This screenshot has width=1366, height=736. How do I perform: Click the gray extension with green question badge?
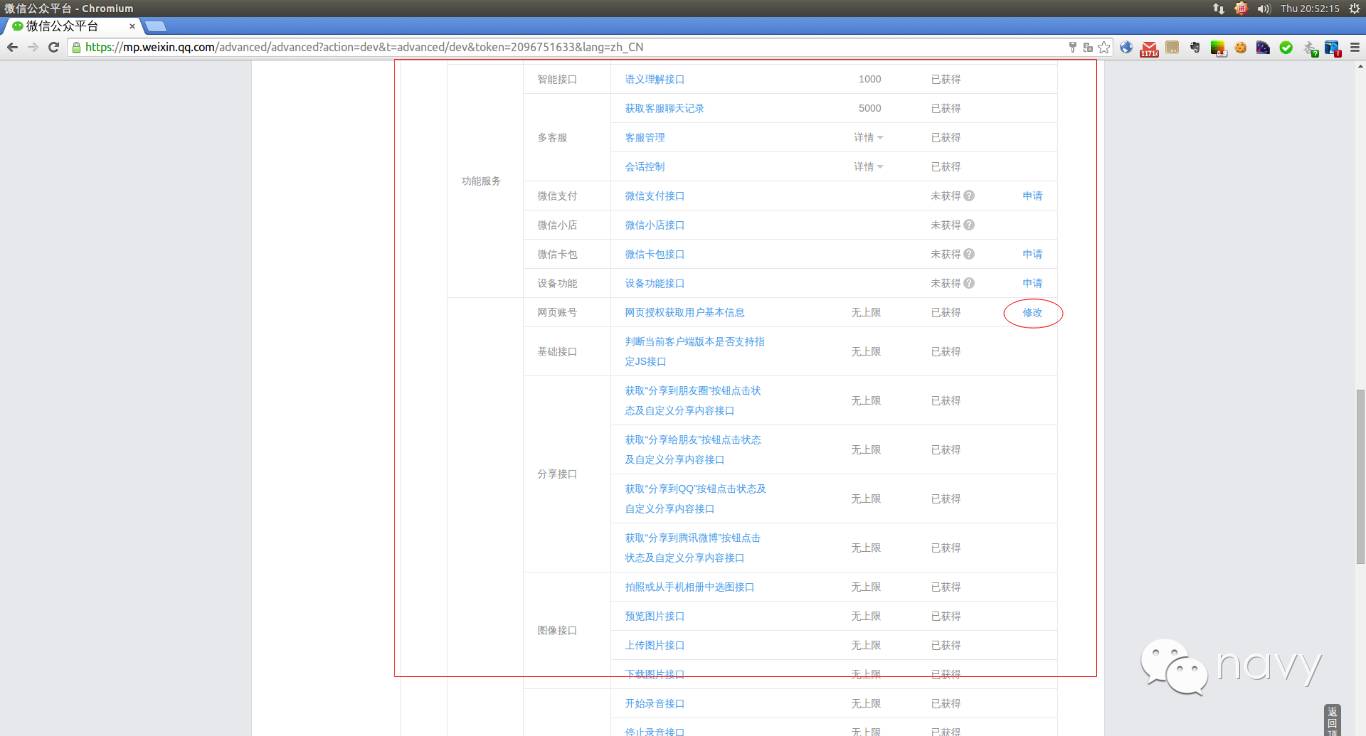point(1310,47)
